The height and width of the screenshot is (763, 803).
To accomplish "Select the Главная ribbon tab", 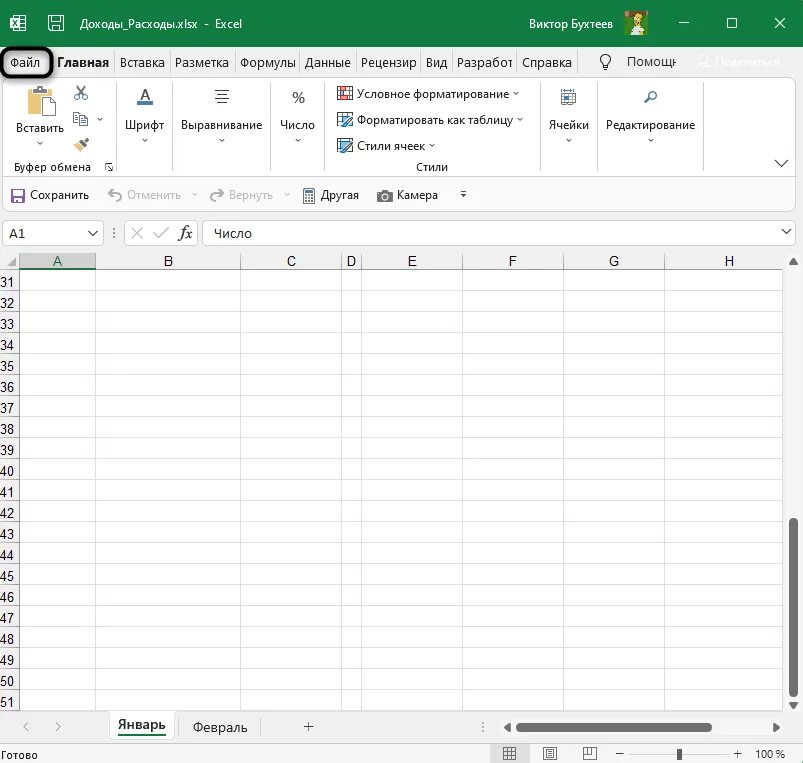I will coord(83,62).
